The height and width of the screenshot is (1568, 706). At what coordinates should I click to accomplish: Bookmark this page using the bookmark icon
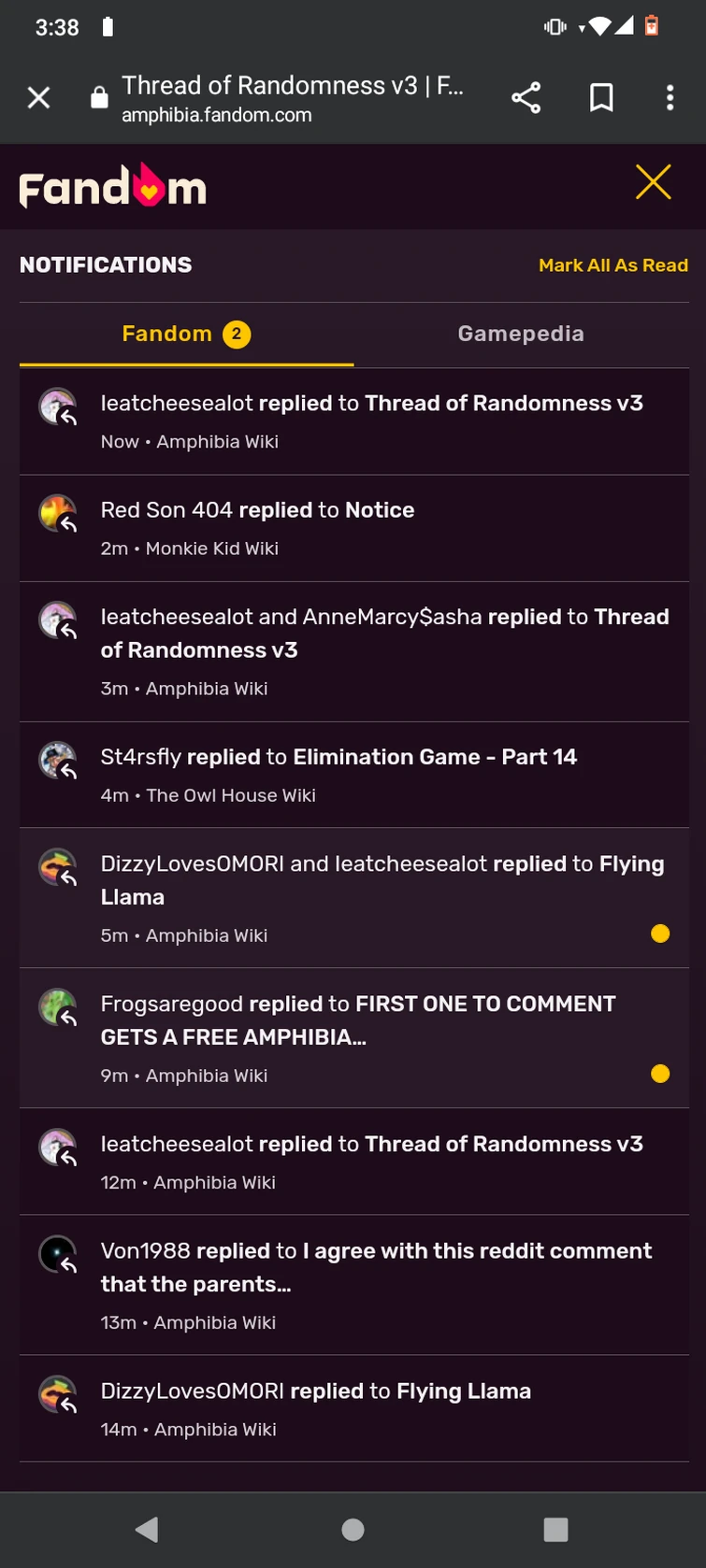click(601, 97)
